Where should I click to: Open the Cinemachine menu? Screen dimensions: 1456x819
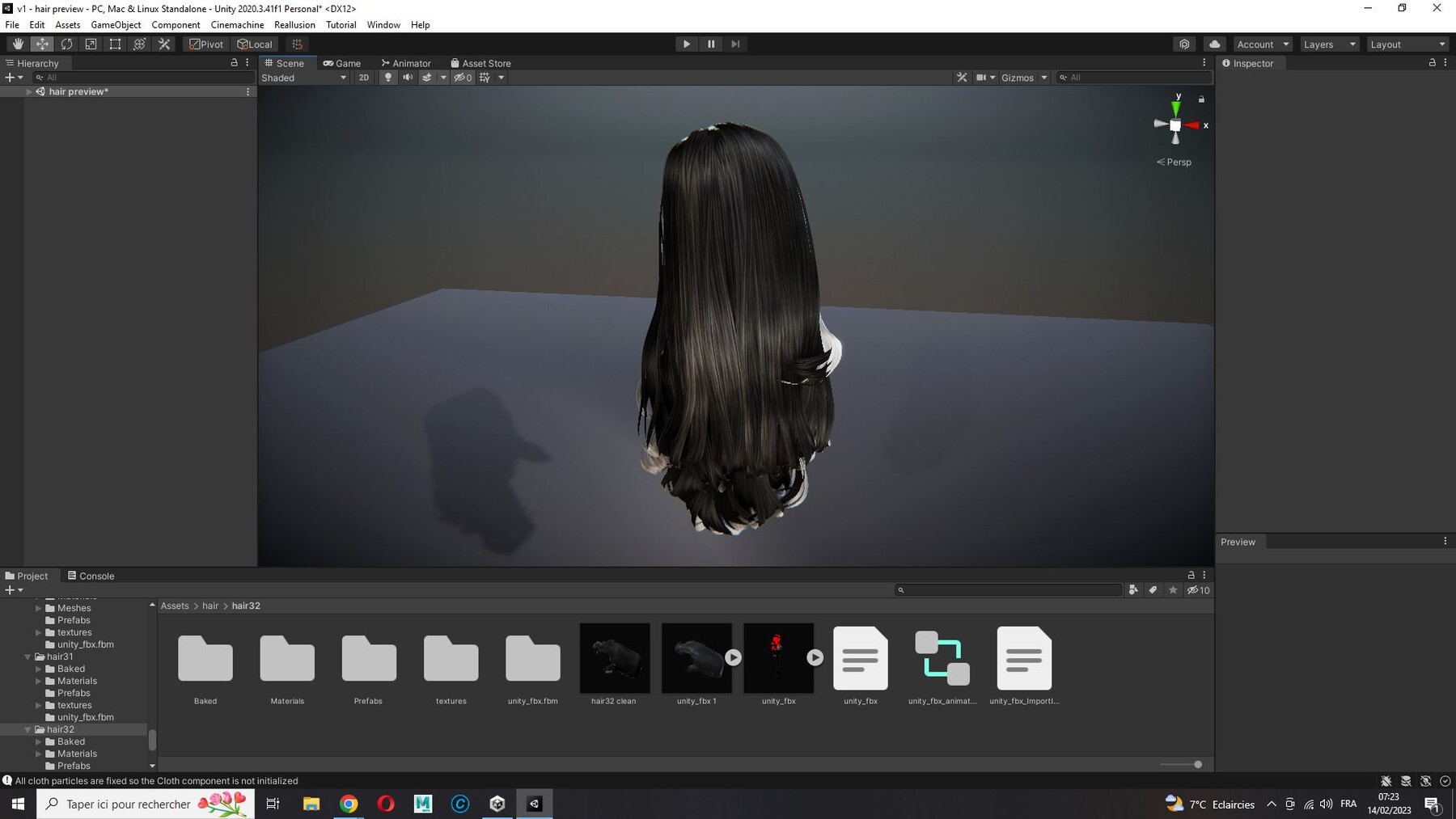[237, 25]
